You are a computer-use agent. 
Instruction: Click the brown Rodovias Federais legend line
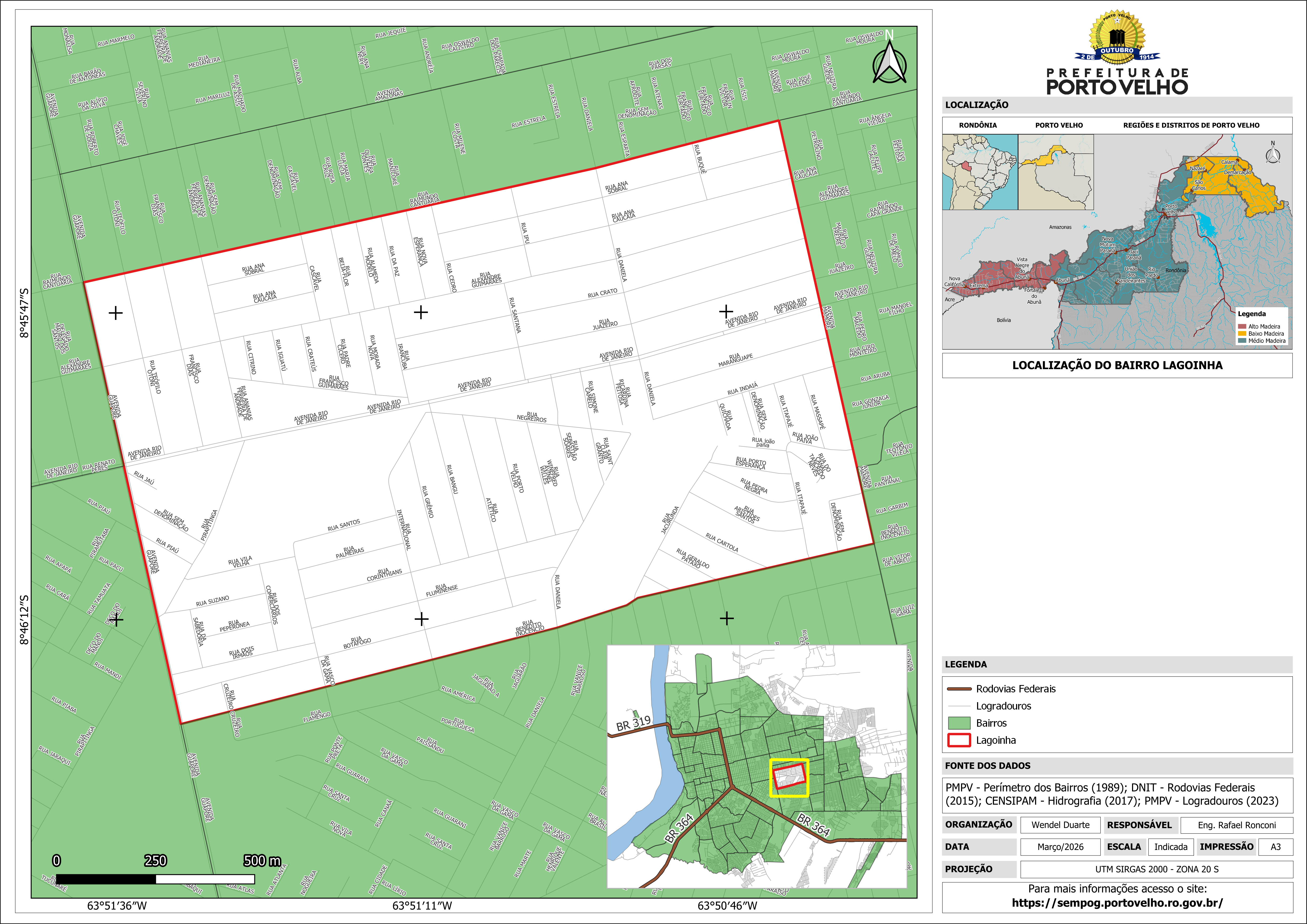pos(959,689)
